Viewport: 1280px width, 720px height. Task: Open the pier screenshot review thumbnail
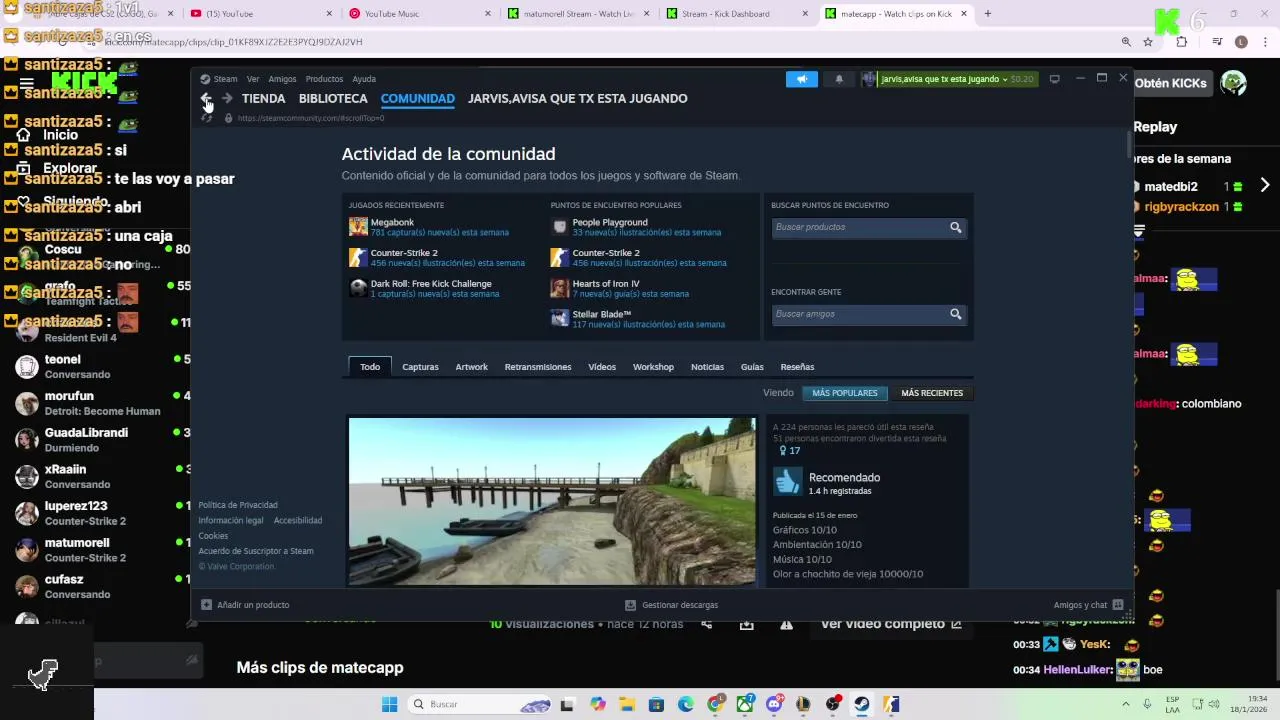pos(552,501)
